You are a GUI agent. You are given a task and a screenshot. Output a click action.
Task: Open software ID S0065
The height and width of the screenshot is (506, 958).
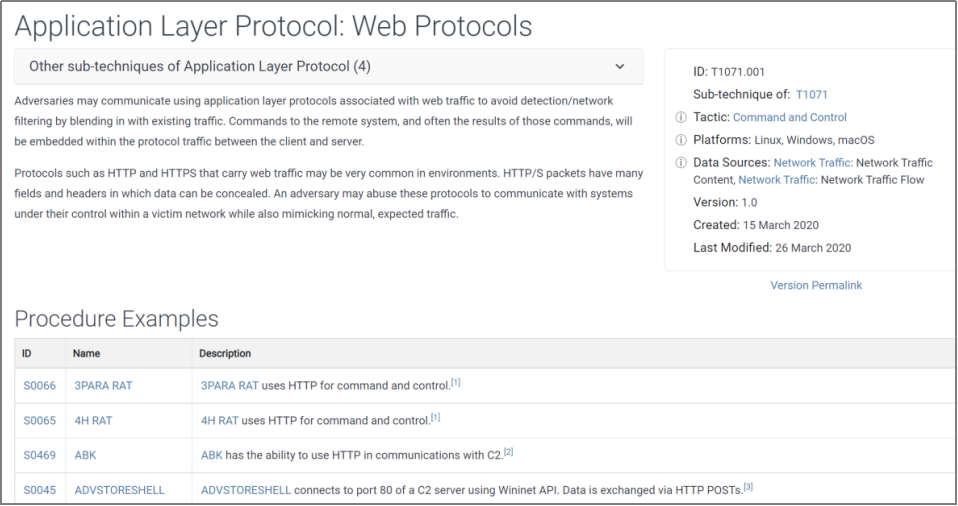tap(39, 420)
